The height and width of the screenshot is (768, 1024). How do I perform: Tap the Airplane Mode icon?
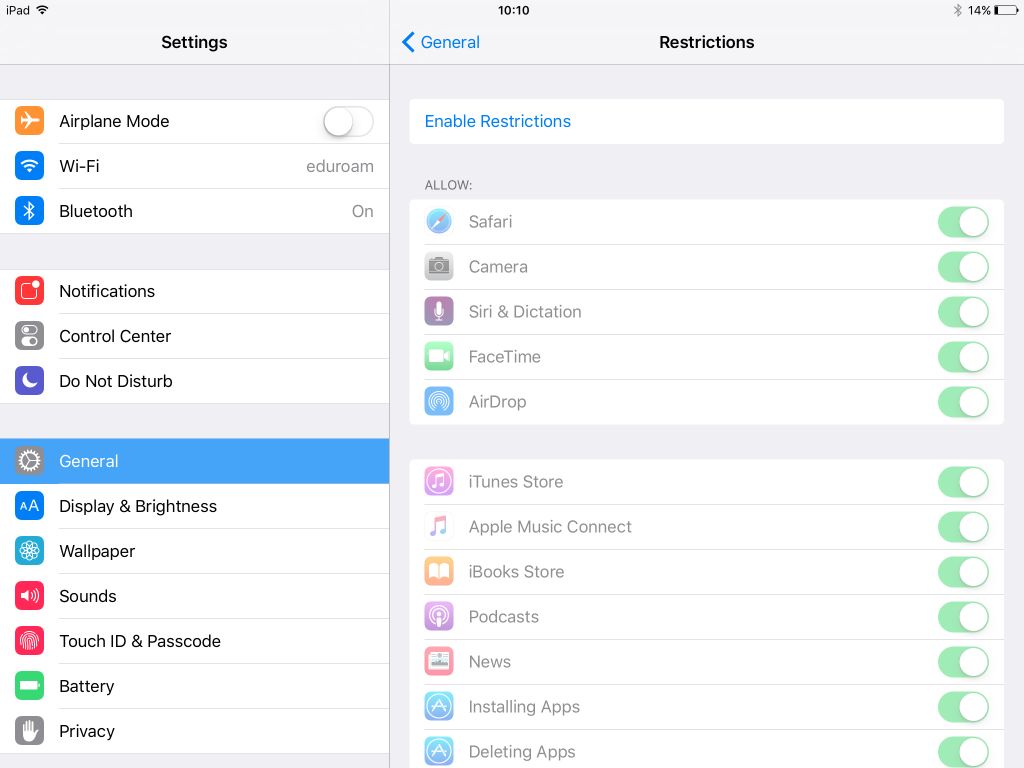tap(29, 121)
